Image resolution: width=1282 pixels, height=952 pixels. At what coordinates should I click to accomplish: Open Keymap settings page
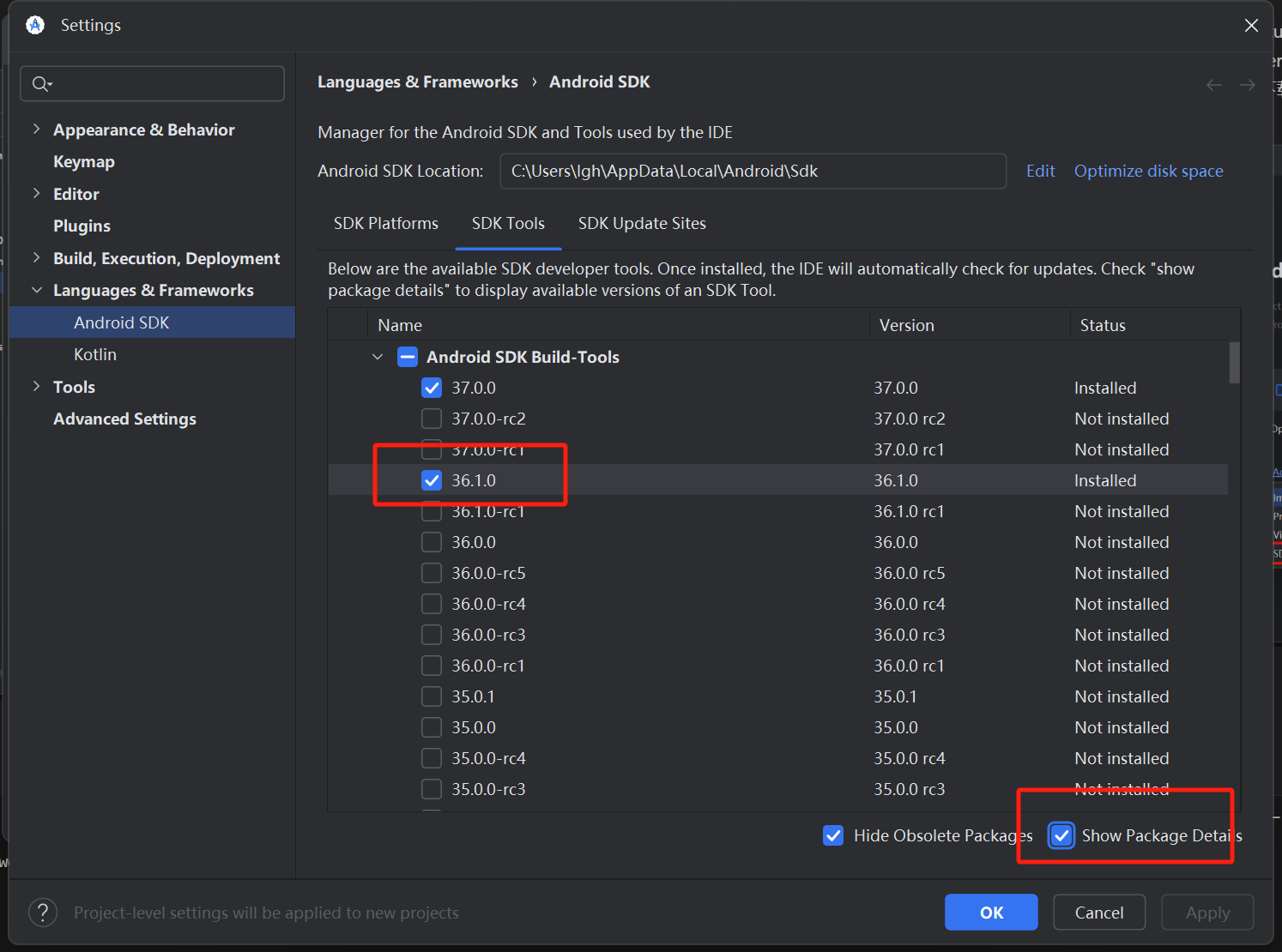84,161
